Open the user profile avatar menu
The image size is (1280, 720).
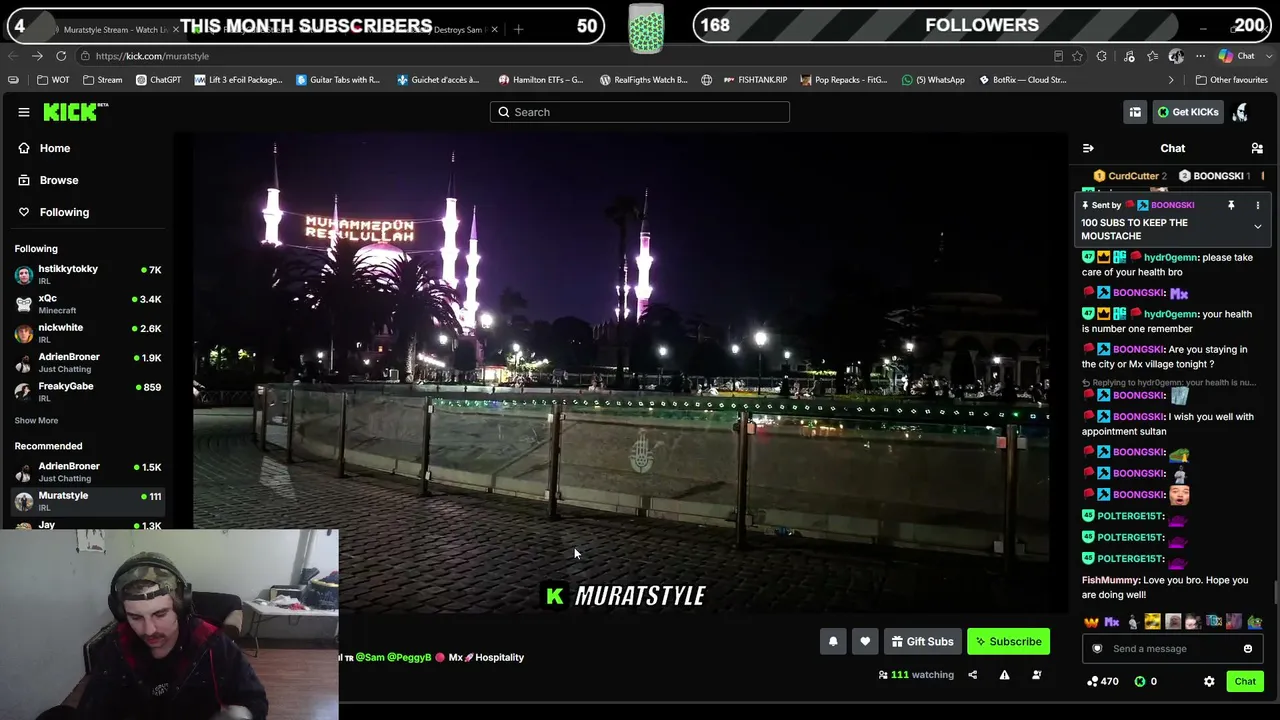click(1241, 112)
